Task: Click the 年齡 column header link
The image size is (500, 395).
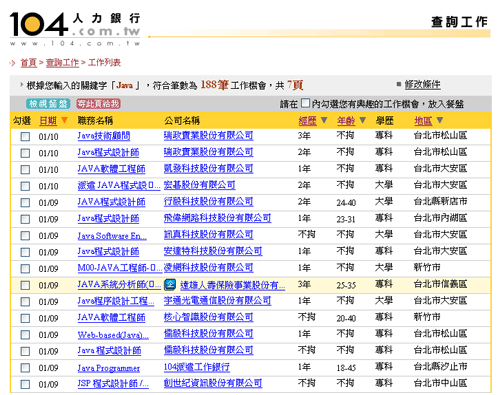Action: pos(346,121)
